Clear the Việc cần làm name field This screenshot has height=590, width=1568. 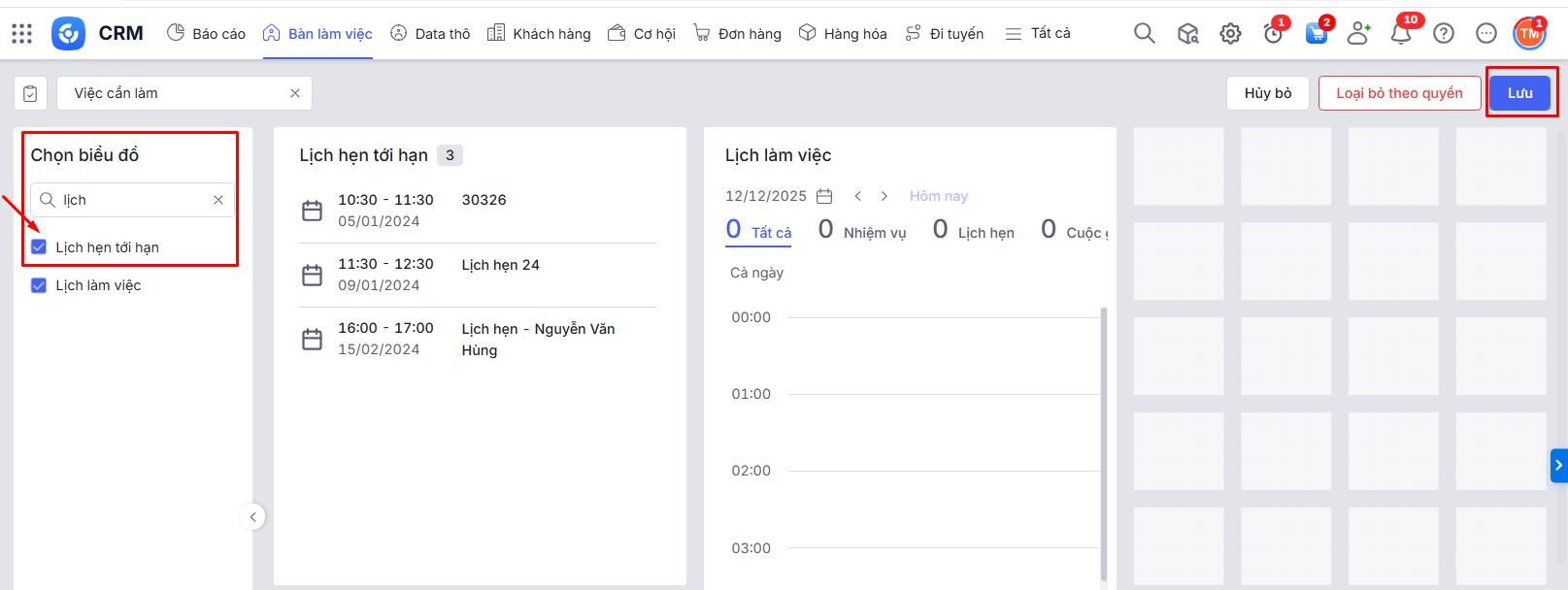(x=295, y=93)
